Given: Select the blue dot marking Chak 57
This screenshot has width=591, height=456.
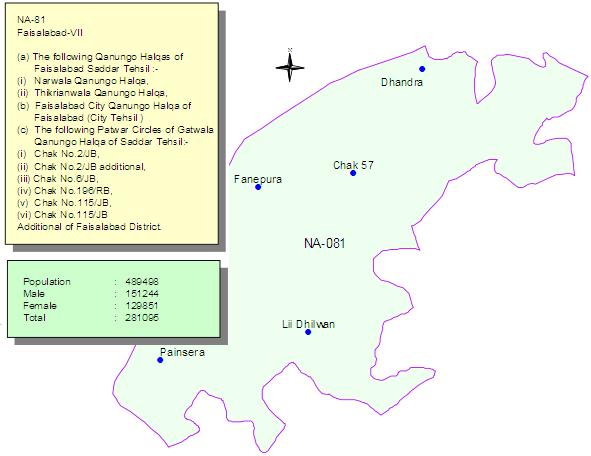Looking at the screenshot, I should [353, 173].
